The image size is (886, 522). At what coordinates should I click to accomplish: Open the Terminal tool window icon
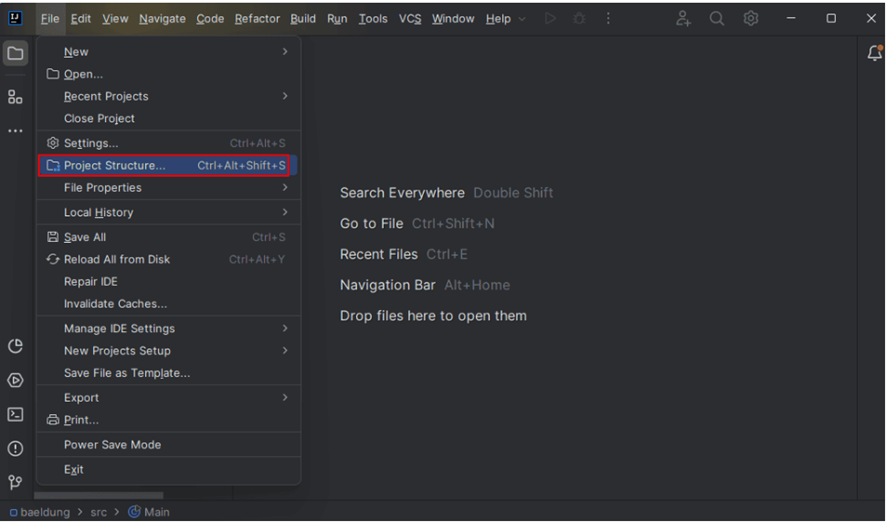pos(15,415)
